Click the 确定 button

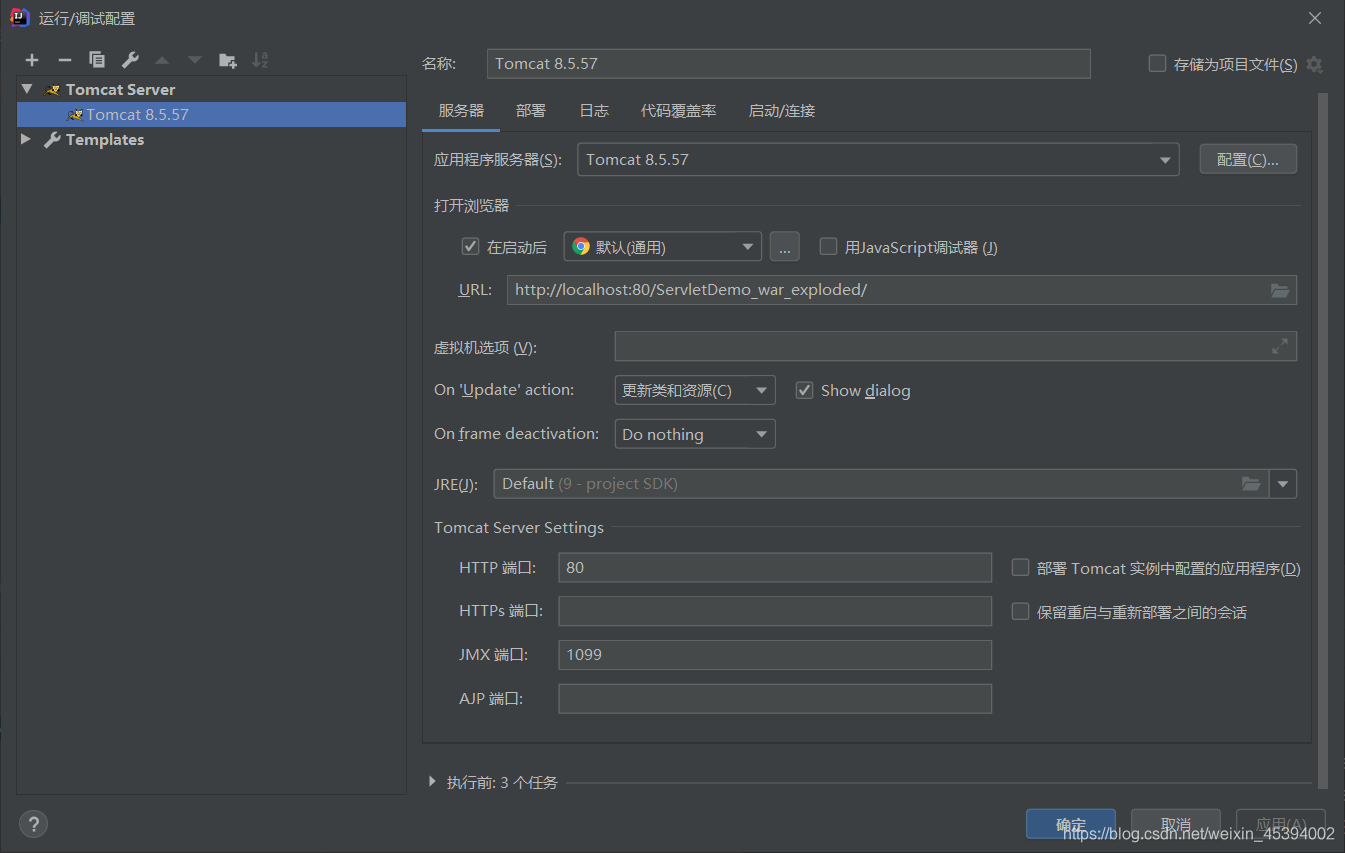pos(1071,824)
